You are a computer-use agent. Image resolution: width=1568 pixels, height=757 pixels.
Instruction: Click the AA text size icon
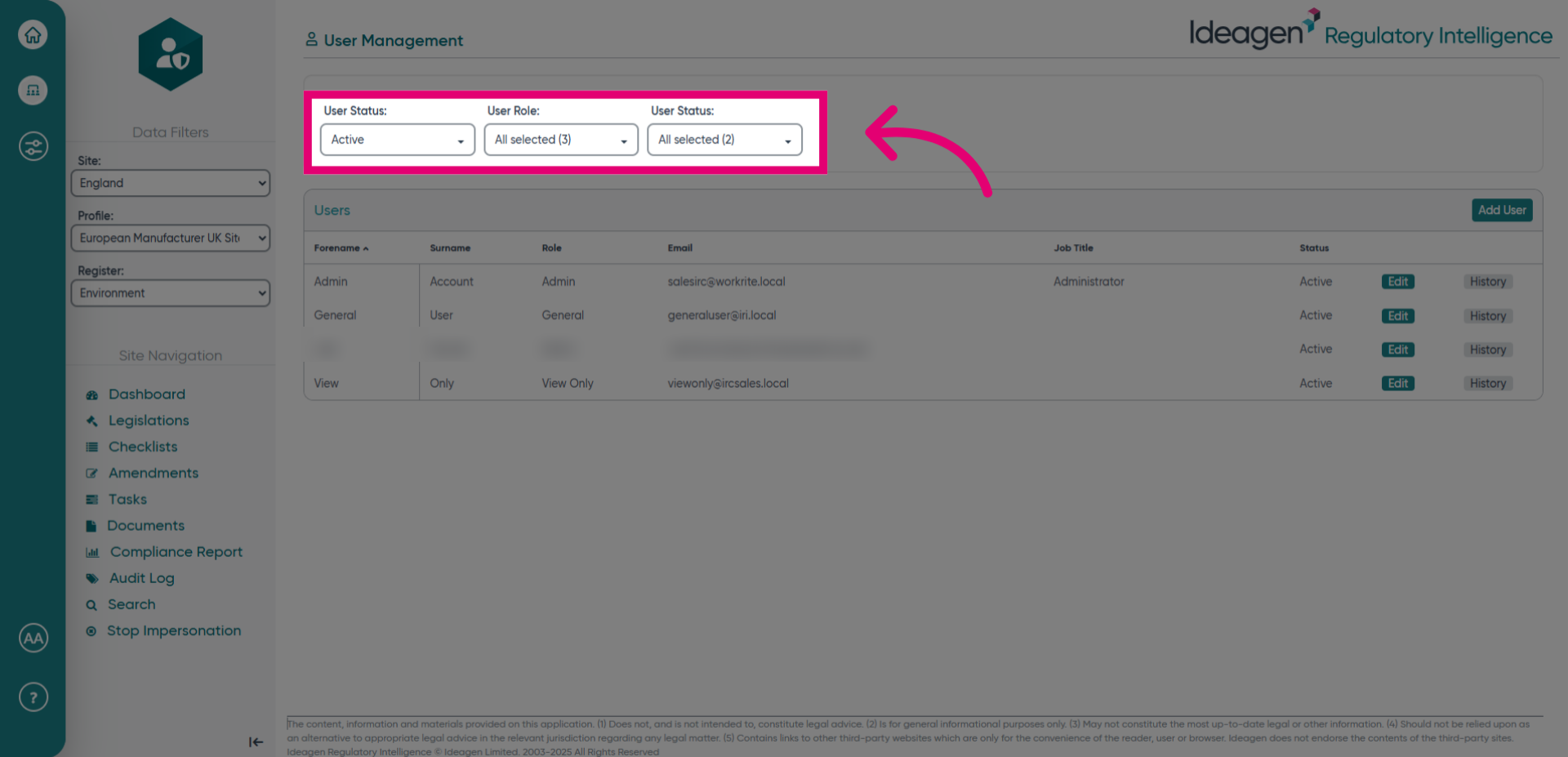click(33, 638)
